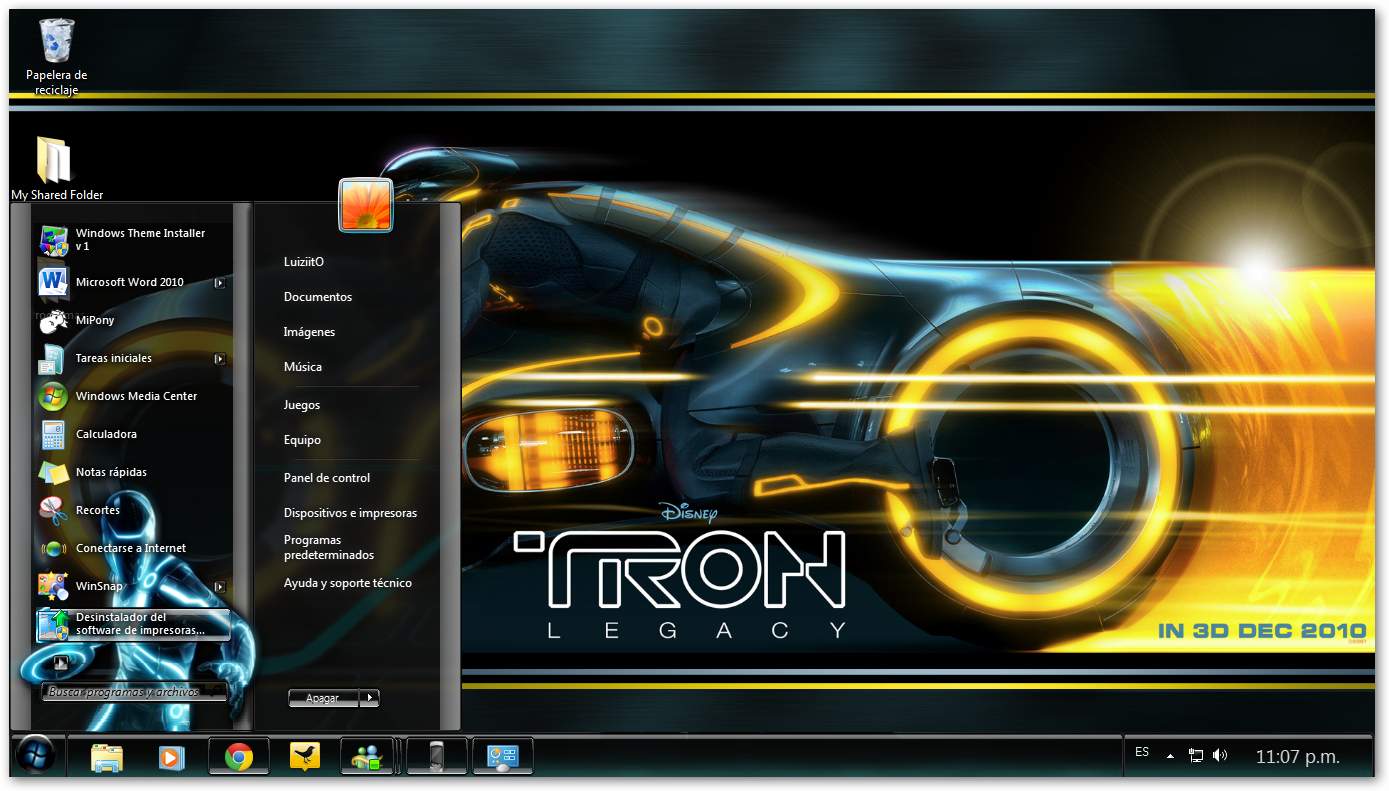Screen dimensions: 1389x791
Task: Launch Microsoft Word 2010 via its W icon
Action: 53,282
